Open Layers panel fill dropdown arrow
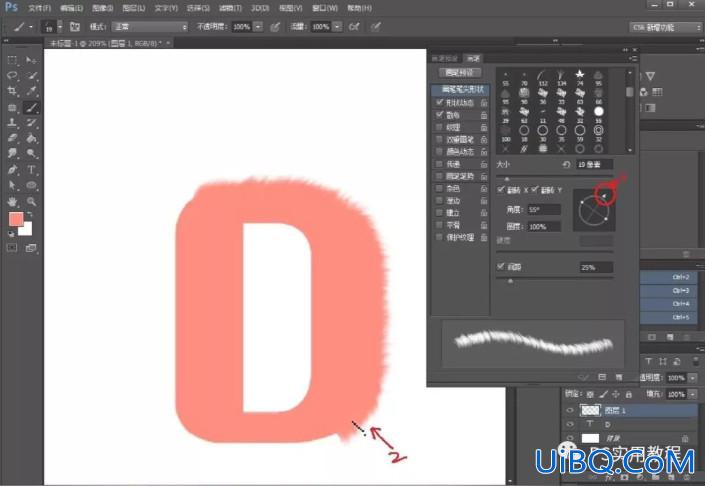Viewport: 705px width, 486px height. pos(692,394)
